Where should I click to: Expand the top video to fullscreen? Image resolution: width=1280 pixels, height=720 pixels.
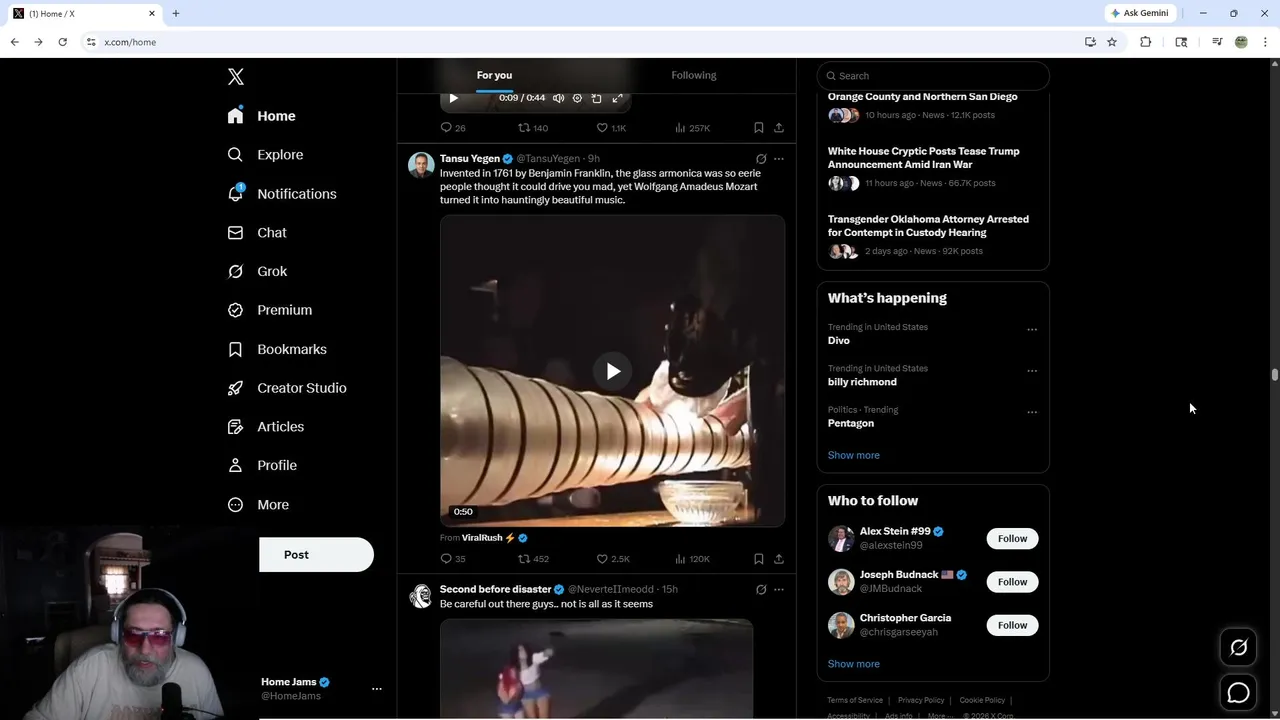[x=617, y=98]
